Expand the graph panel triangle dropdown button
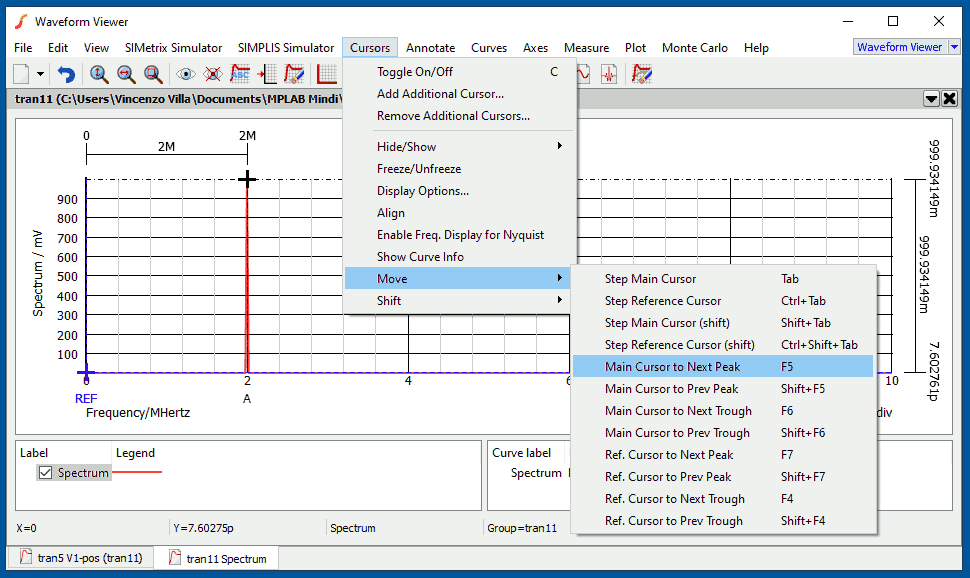Screen dimensions: 970x578 click(x=931, y=99)
